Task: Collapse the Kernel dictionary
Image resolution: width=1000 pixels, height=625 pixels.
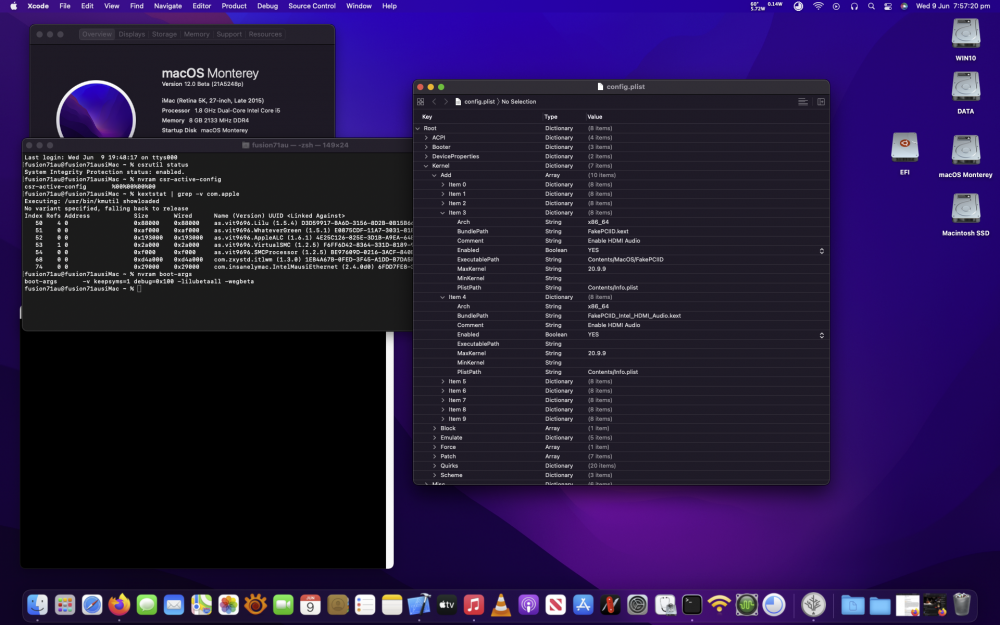Action: (427, 166)
